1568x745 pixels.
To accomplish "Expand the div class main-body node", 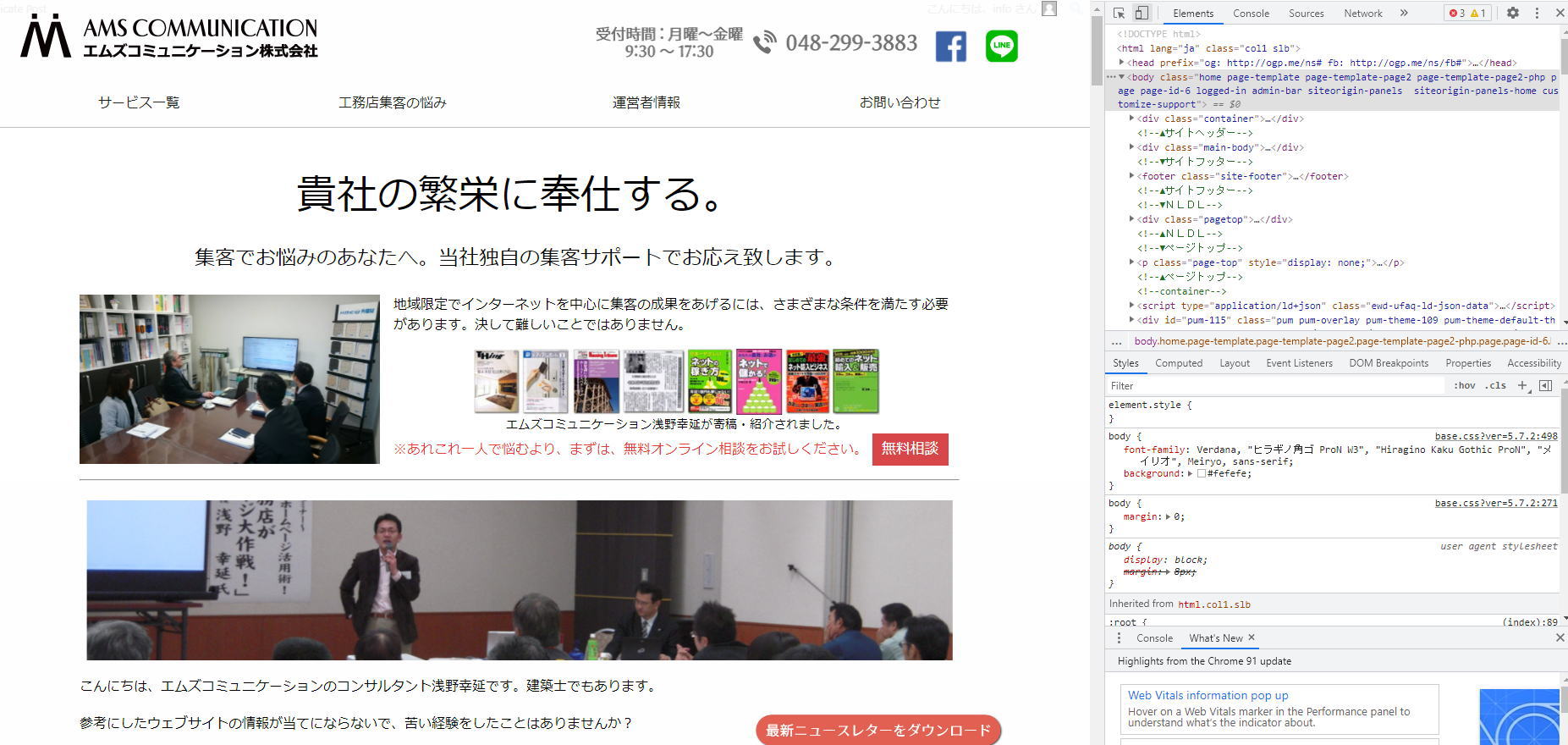I will click(x=1132, y=147).
